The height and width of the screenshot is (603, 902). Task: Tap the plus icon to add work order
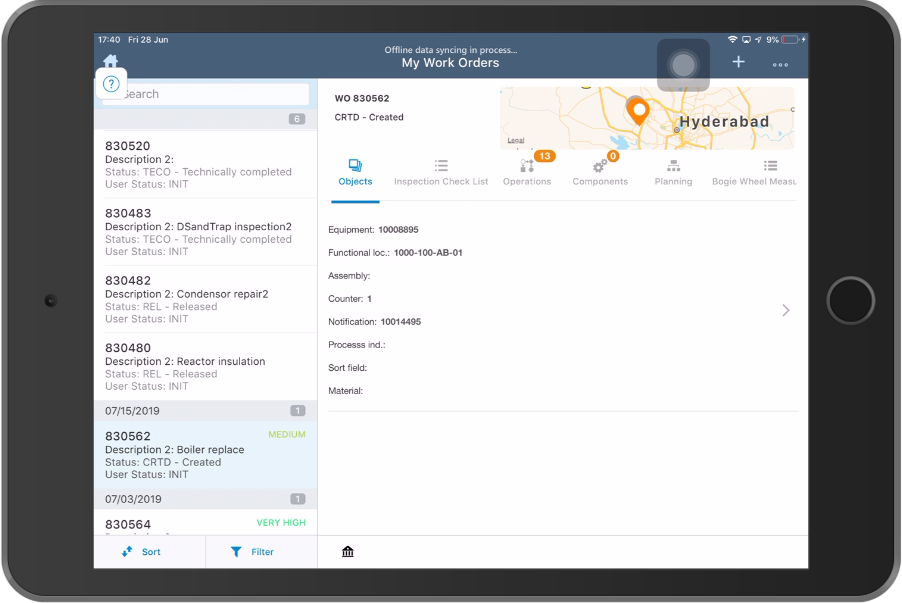coord(738,62)
